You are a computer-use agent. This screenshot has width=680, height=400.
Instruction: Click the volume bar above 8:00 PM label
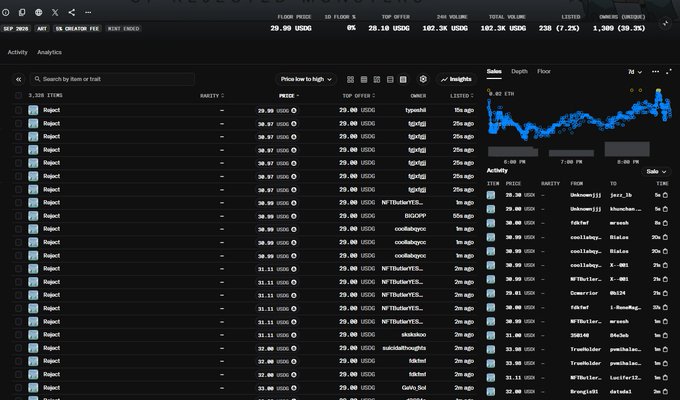pos(627,149)
